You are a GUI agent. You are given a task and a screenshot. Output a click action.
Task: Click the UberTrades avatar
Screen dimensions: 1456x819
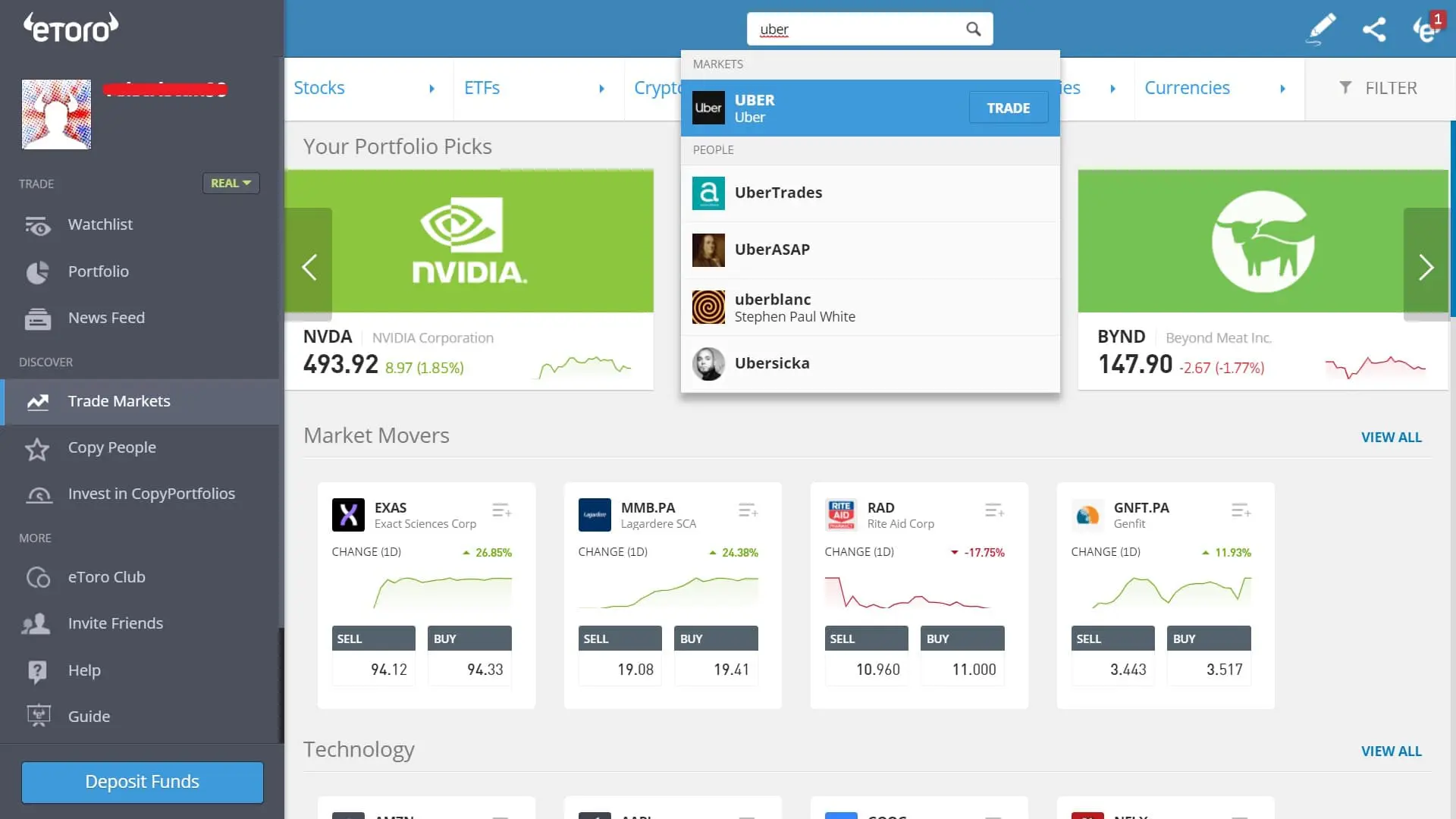[708, 193]
